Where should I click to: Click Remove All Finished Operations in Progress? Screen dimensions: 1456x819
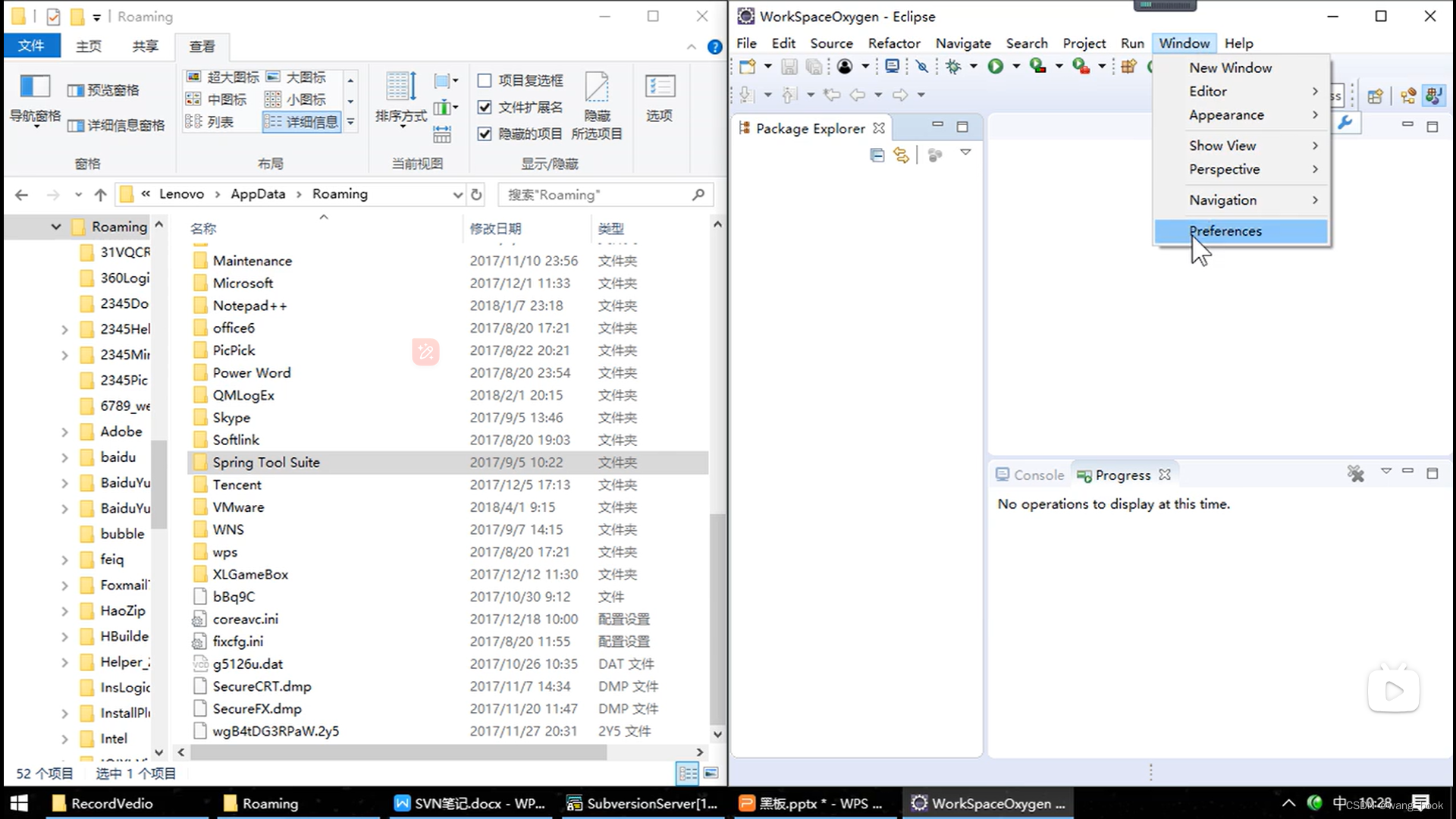click(x=1356, y=474)
